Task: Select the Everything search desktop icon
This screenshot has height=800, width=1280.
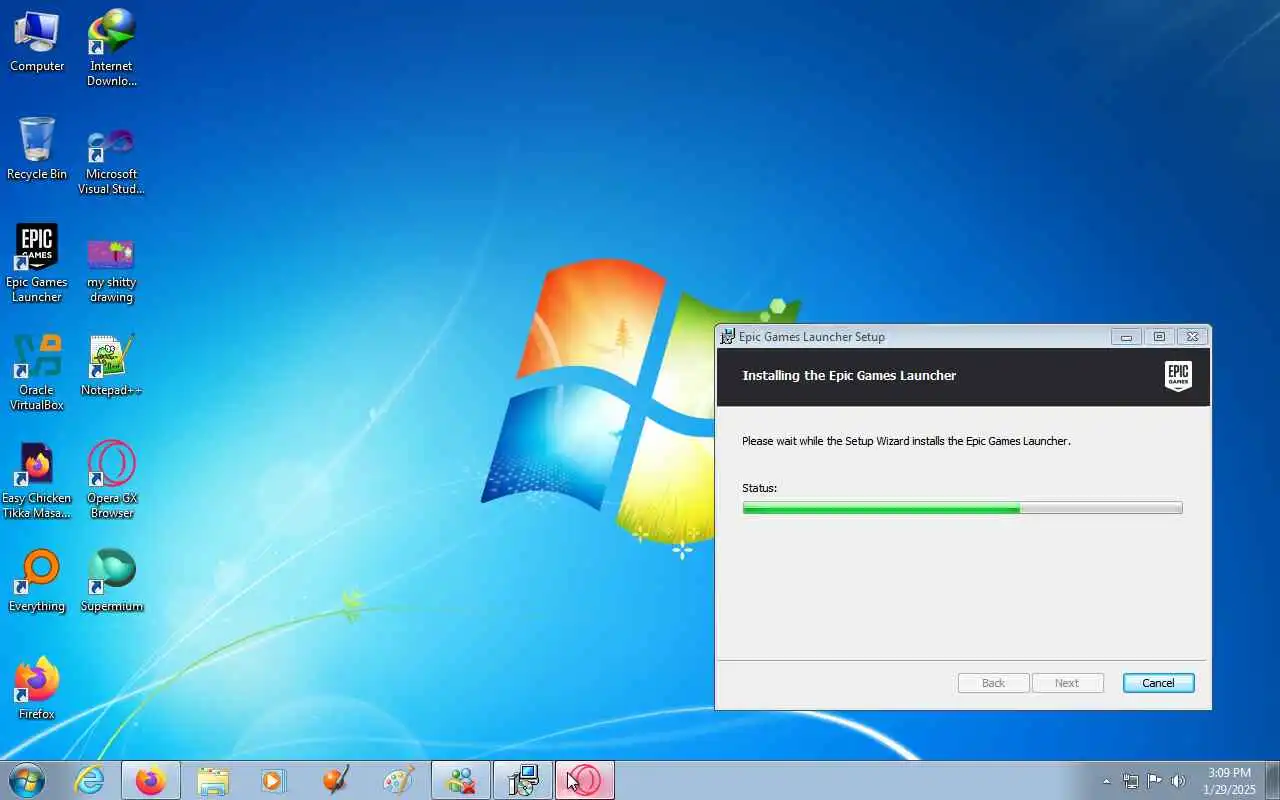Action: click(37, 581)
